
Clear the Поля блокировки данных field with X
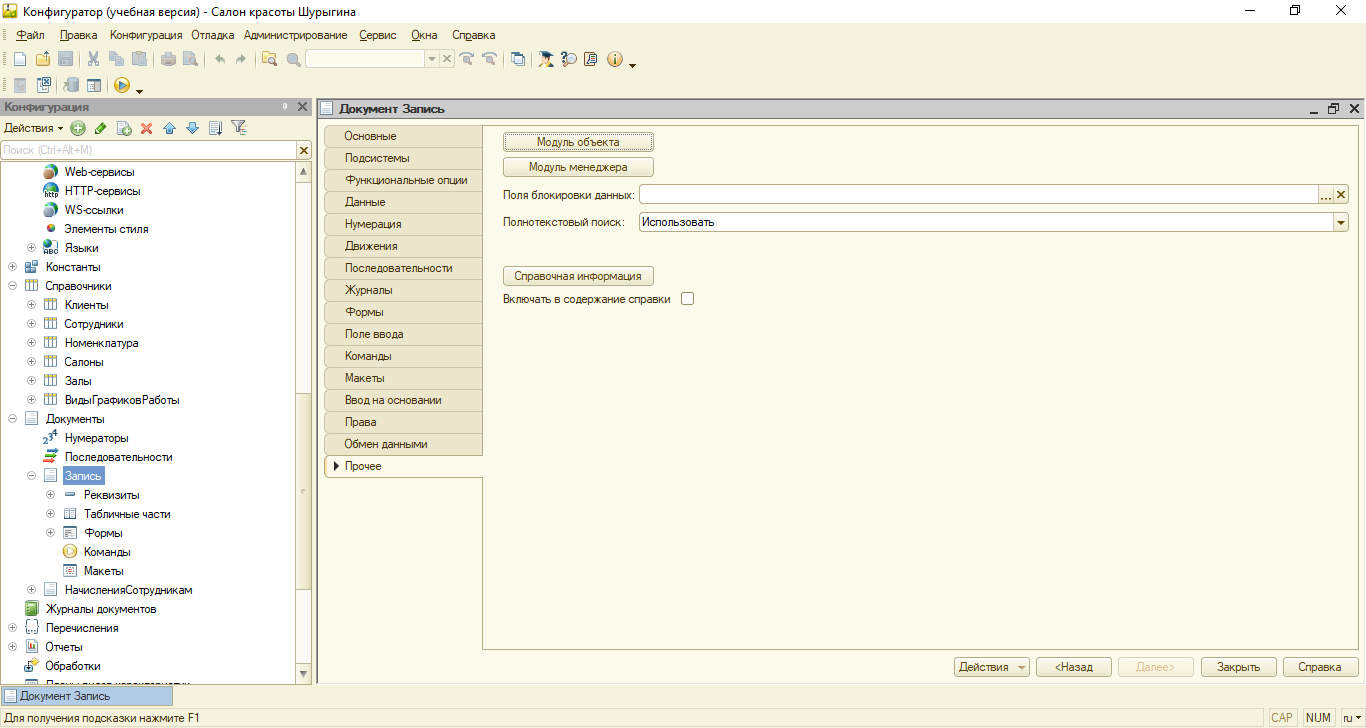click(1342, 195)
